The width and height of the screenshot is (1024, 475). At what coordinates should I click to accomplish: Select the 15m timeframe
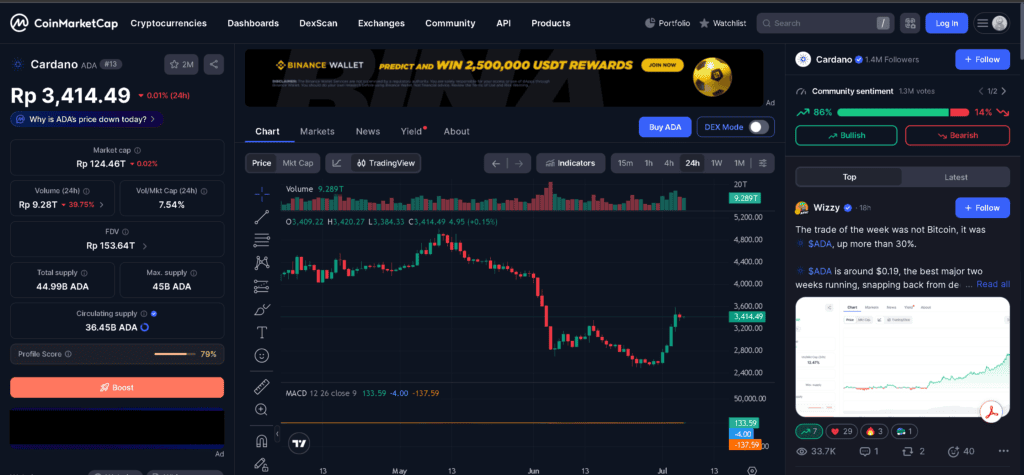[x=625, y=163]
